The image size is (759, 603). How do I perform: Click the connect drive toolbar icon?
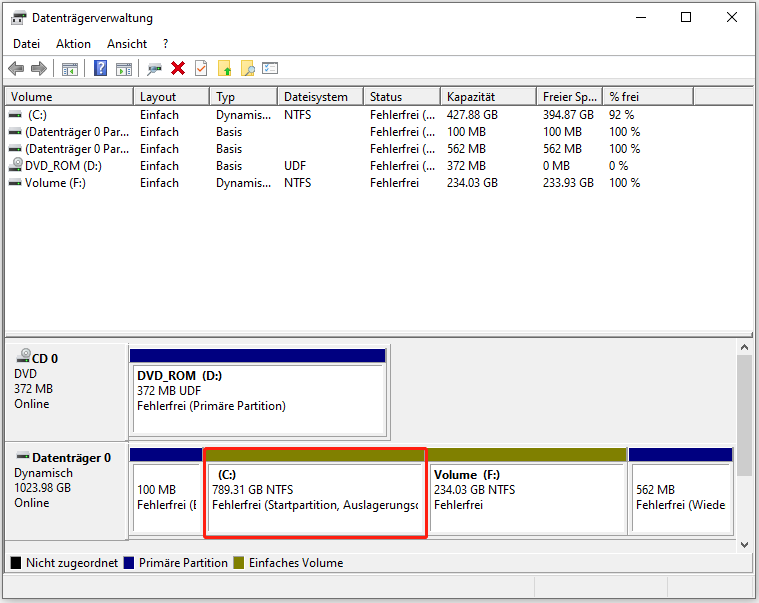click(x=154, y=68)
